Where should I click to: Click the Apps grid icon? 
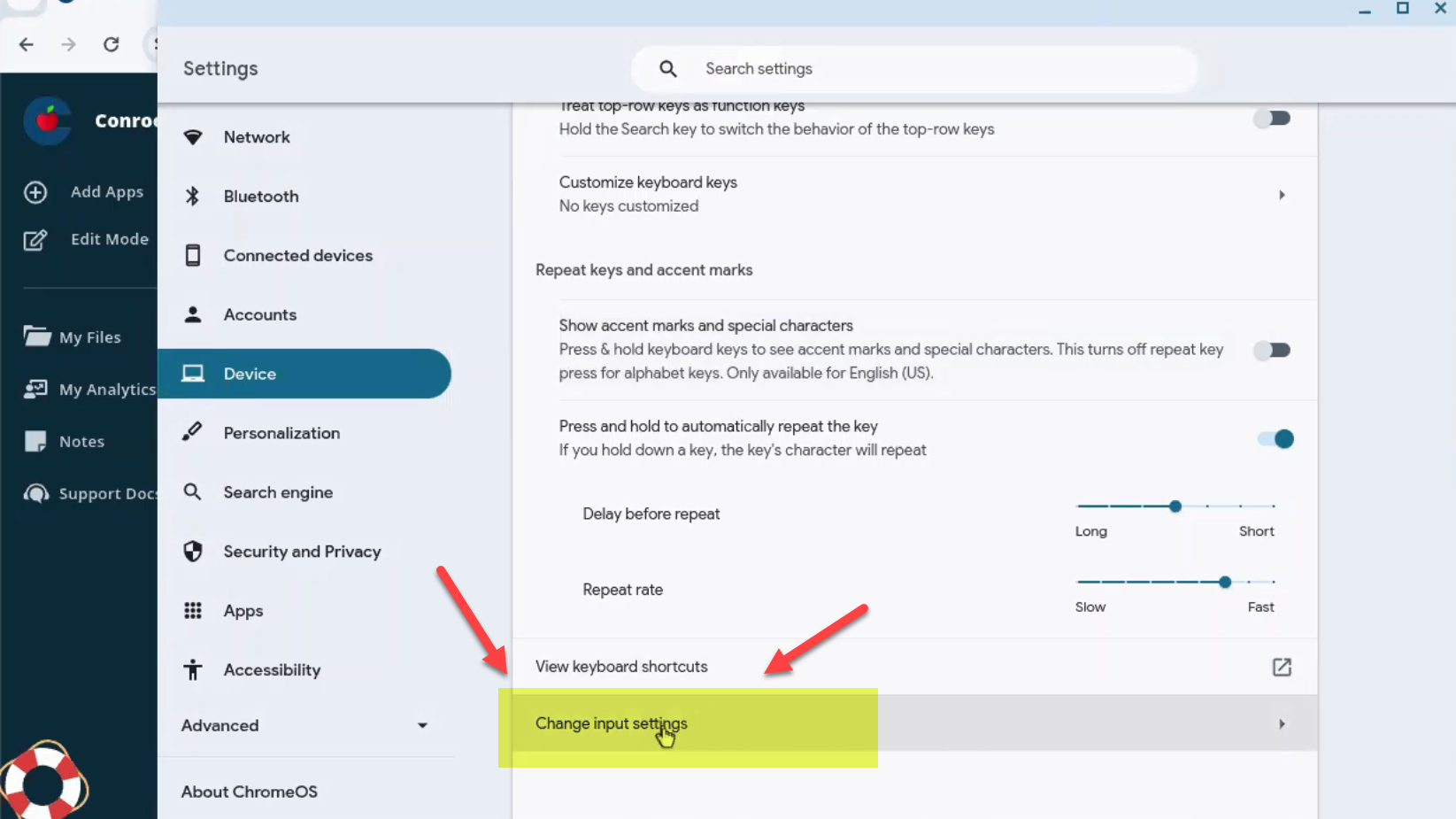tap(193, 611)
